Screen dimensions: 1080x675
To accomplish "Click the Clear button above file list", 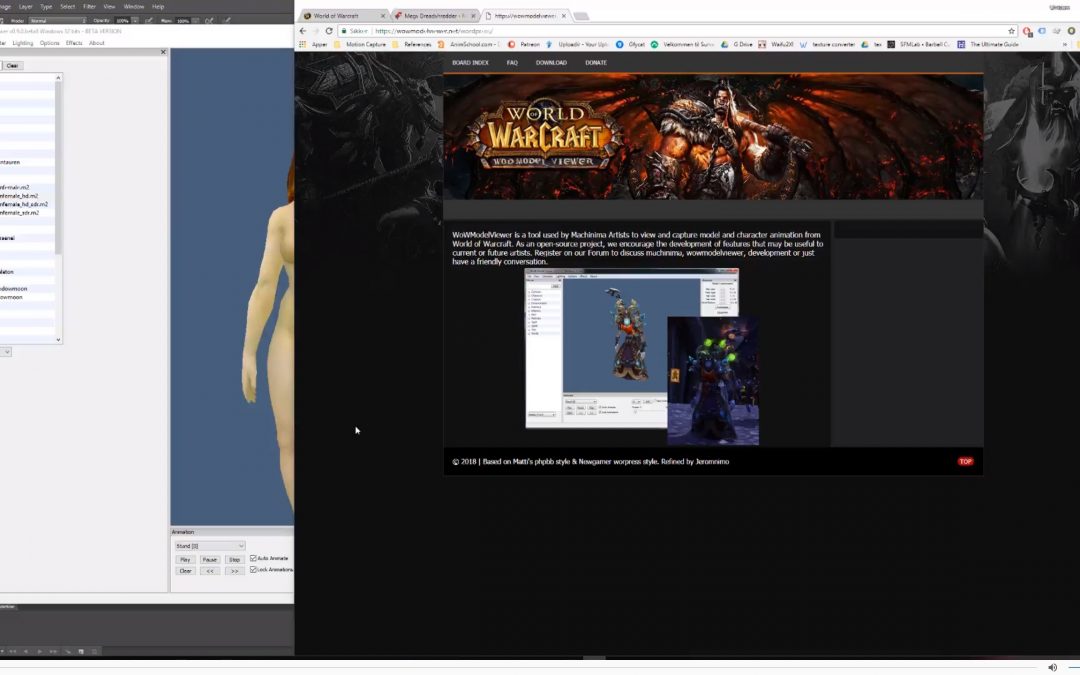I will pyautogui.click(x=12, y=65).
